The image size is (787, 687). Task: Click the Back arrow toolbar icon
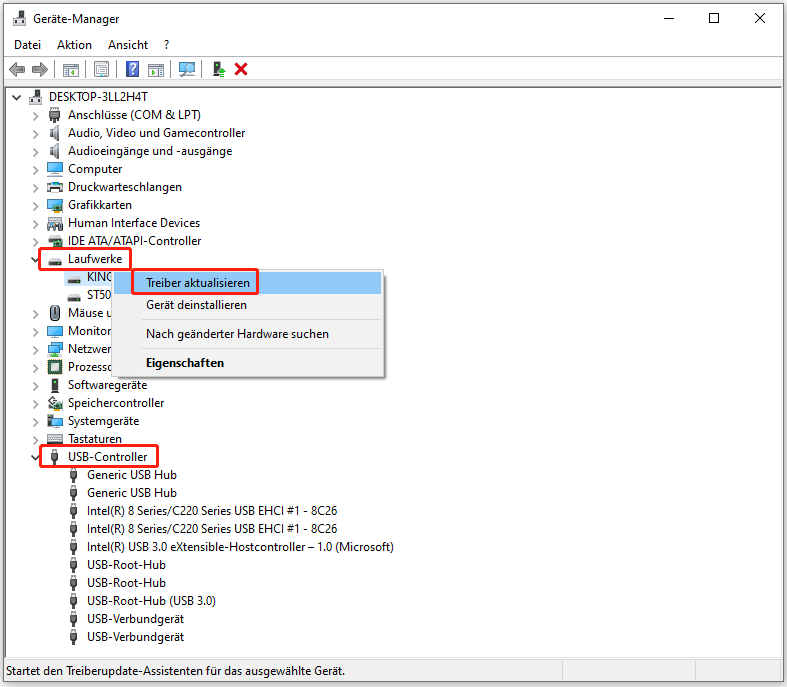tap(17, 69)
